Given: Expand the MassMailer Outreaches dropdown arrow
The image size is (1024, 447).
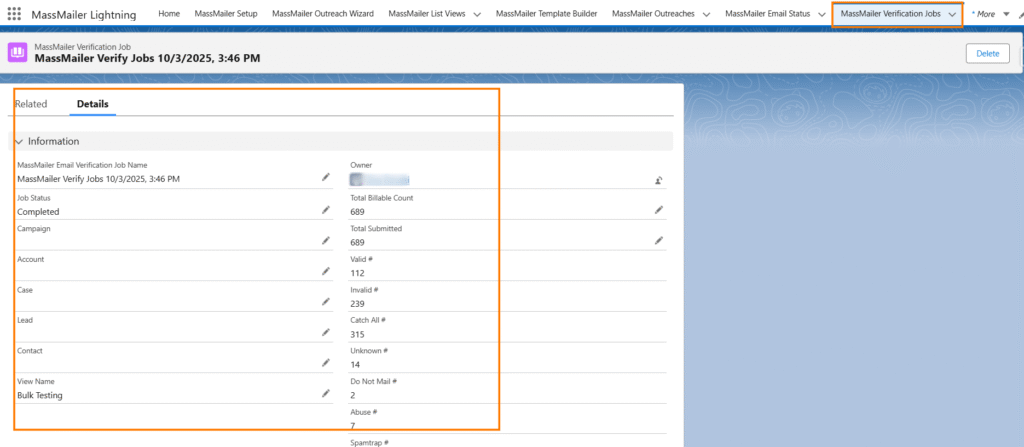Looking at the screenshot, I should (705, 14).
